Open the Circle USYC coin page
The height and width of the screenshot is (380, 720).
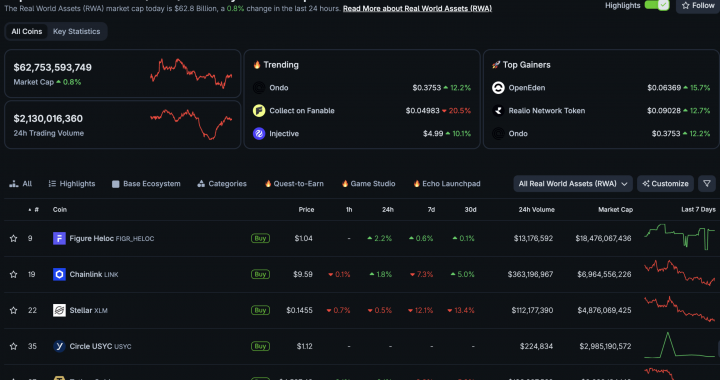coord(100,346)
